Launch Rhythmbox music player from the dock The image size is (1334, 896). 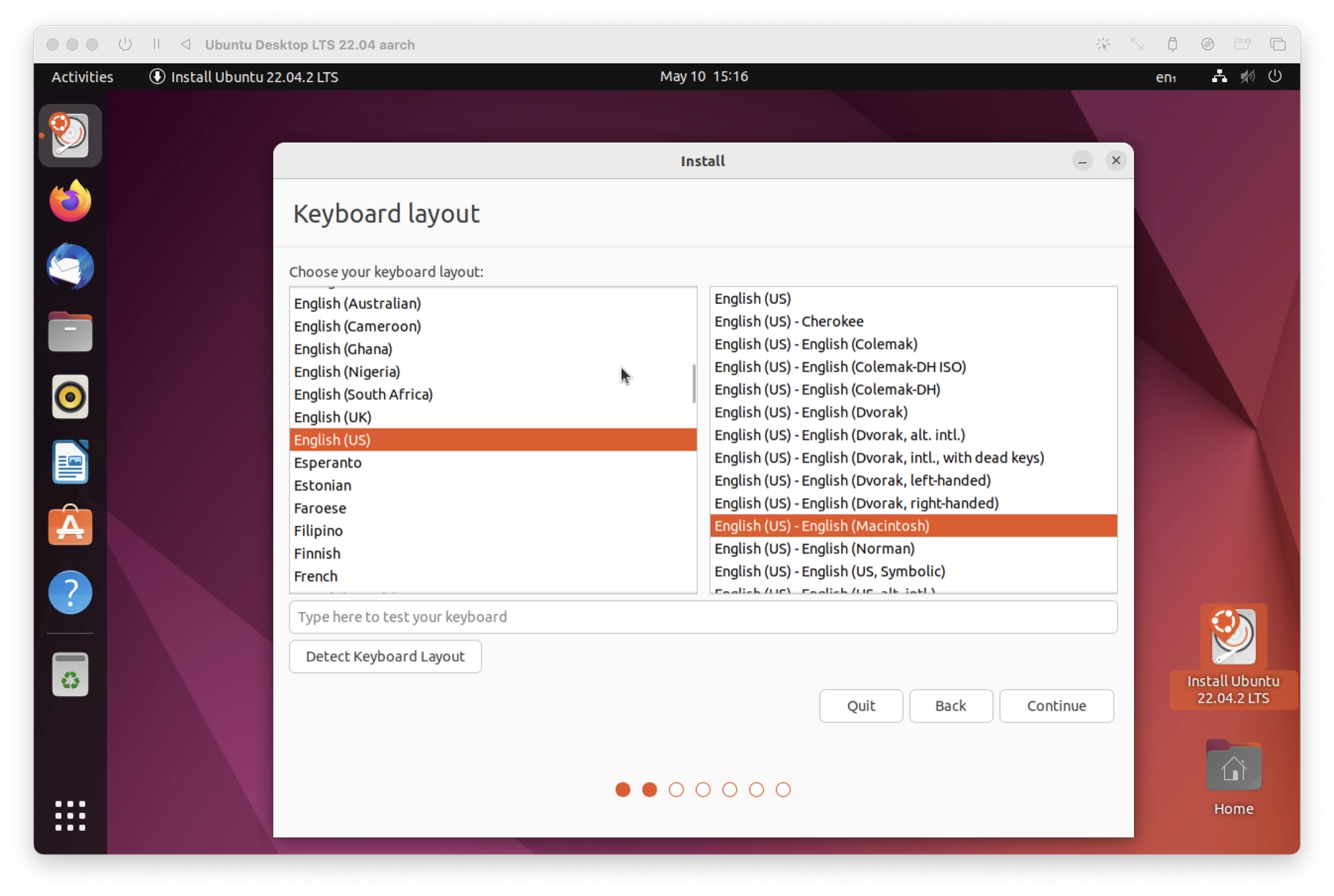pos(70,397)
